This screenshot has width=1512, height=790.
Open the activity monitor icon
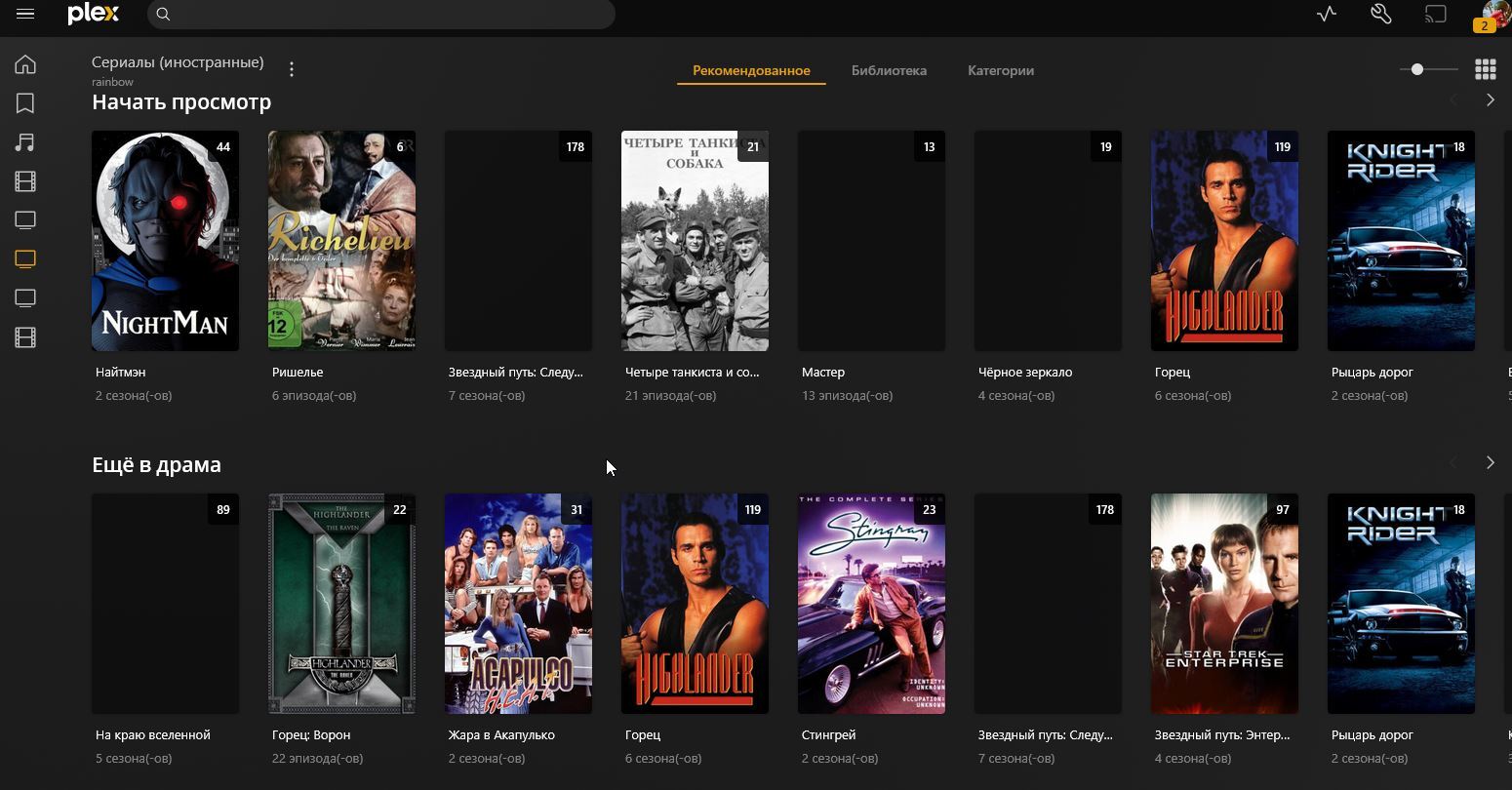[1327, 14]
